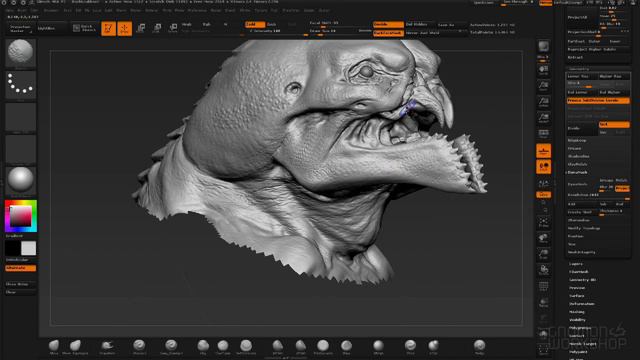Select the Clay brush in bottom shelf

(x=203, y=347)
